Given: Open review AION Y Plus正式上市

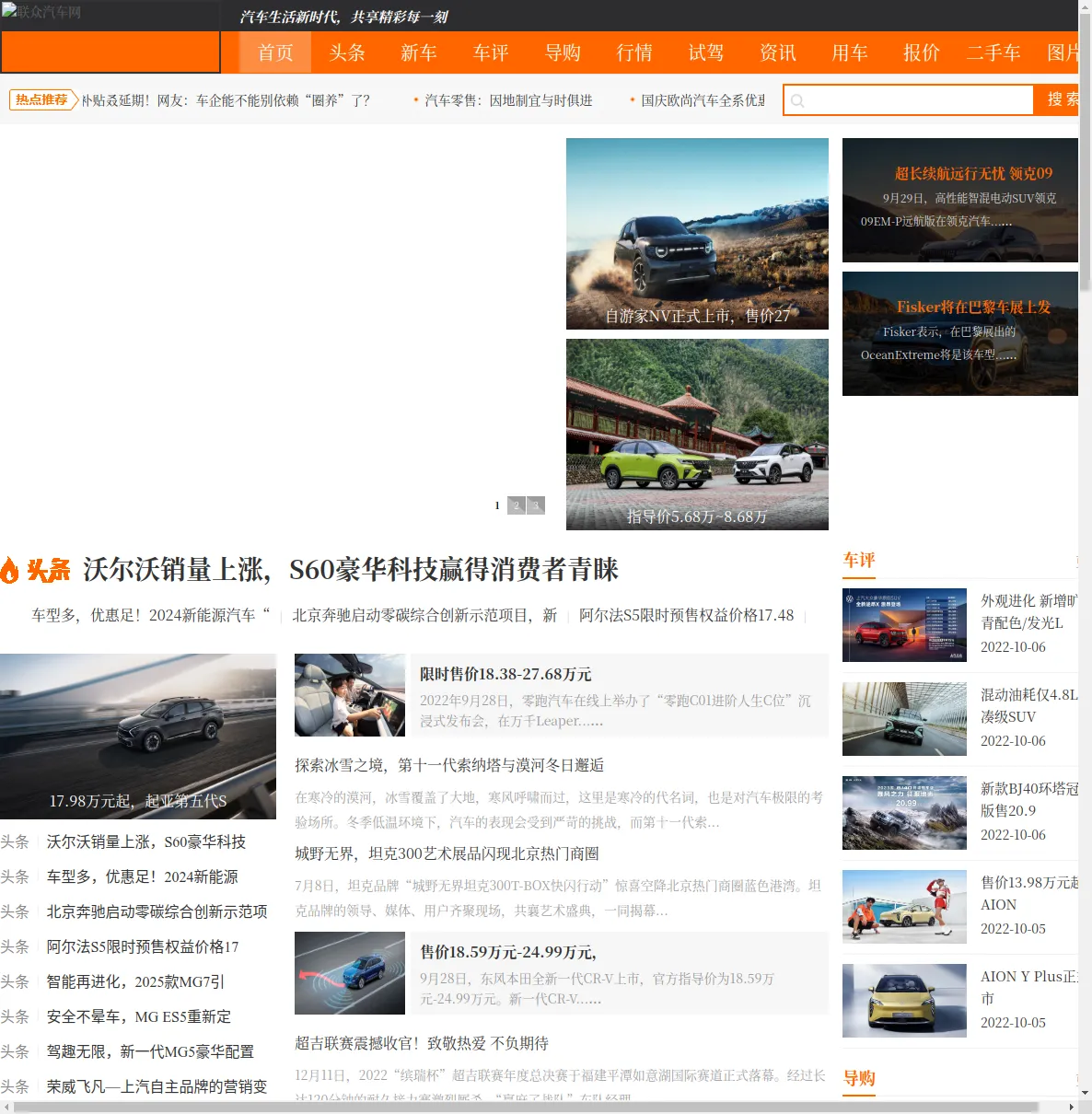Looking at the screenshot, I should point(1028,987).
